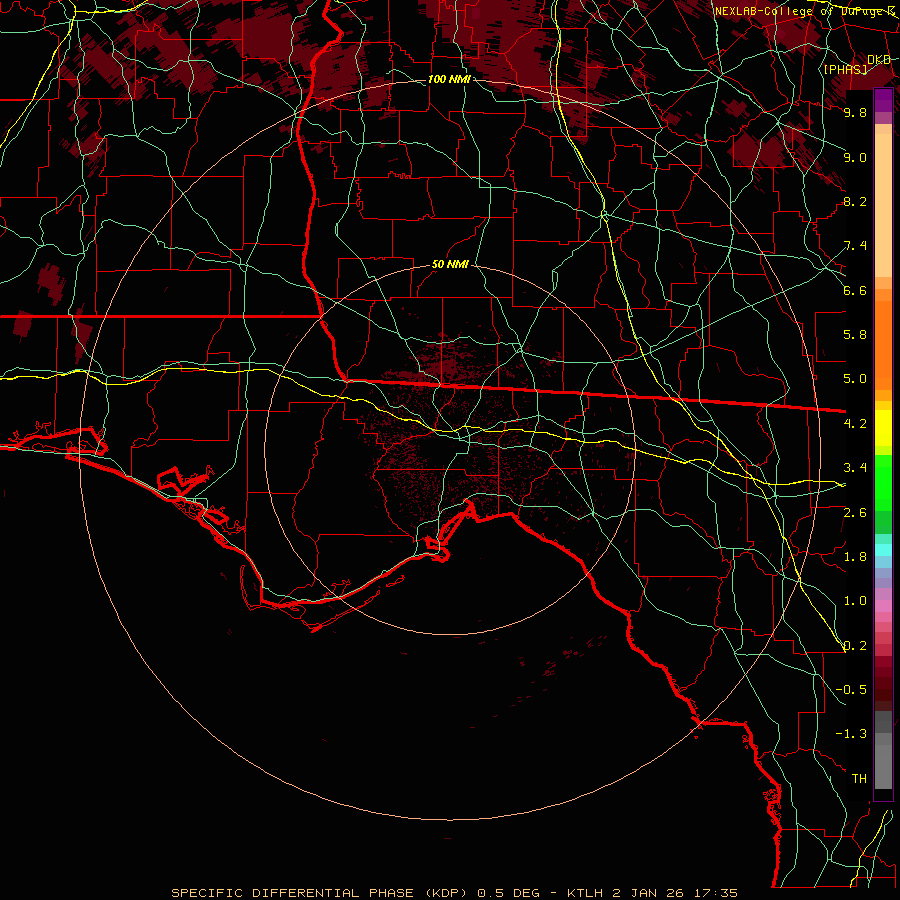The height and width of the screenshot is (900, 900).
Task: Select the bright green band on the color scale
Action: (883, 482)
